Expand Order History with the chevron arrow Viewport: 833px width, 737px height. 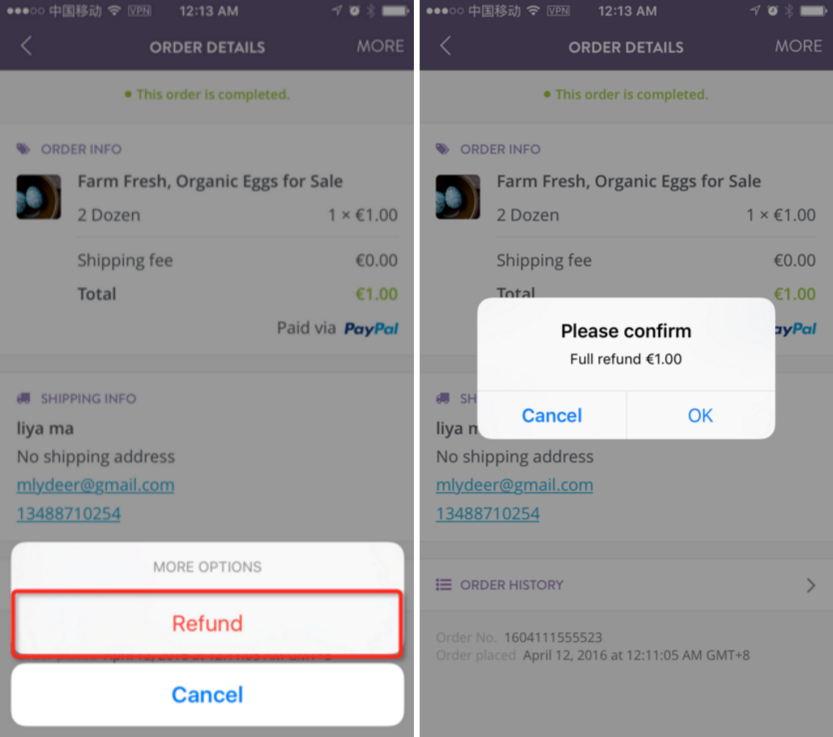(x=810, y=585)
